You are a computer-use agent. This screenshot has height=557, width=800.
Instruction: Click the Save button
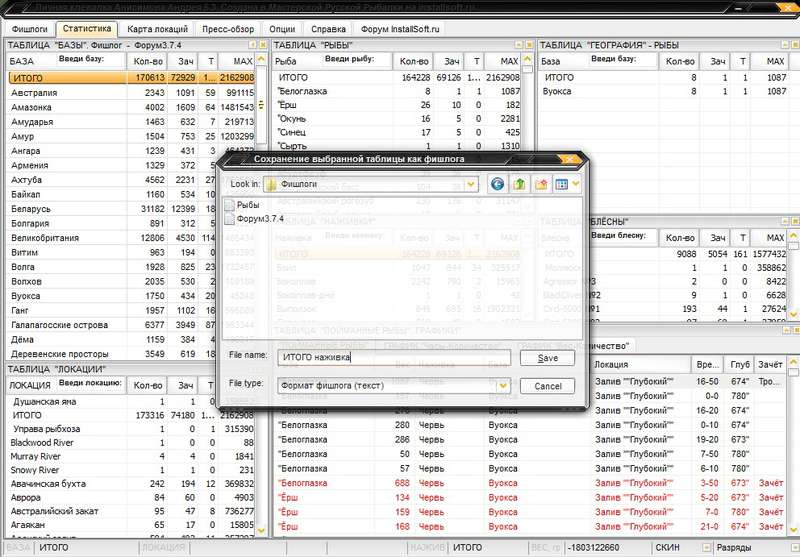(547, 358)
